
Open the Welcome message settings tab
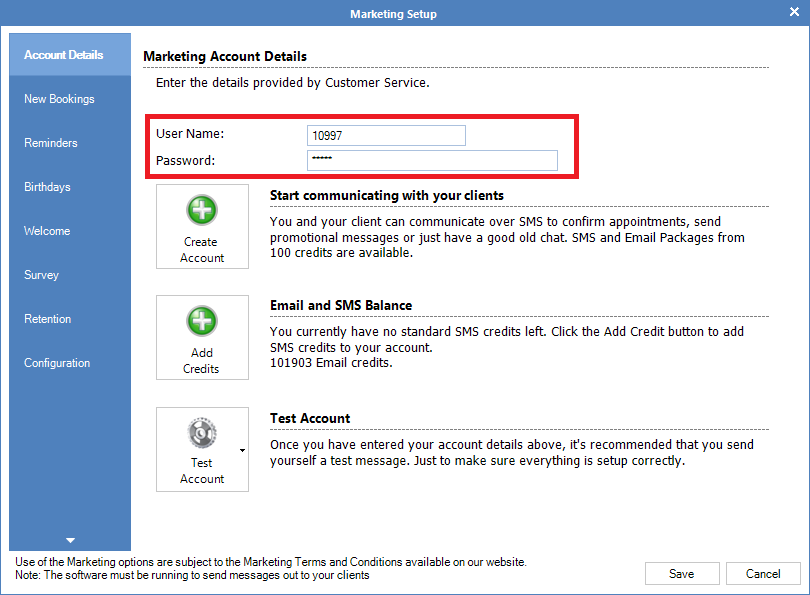(47, 231)
